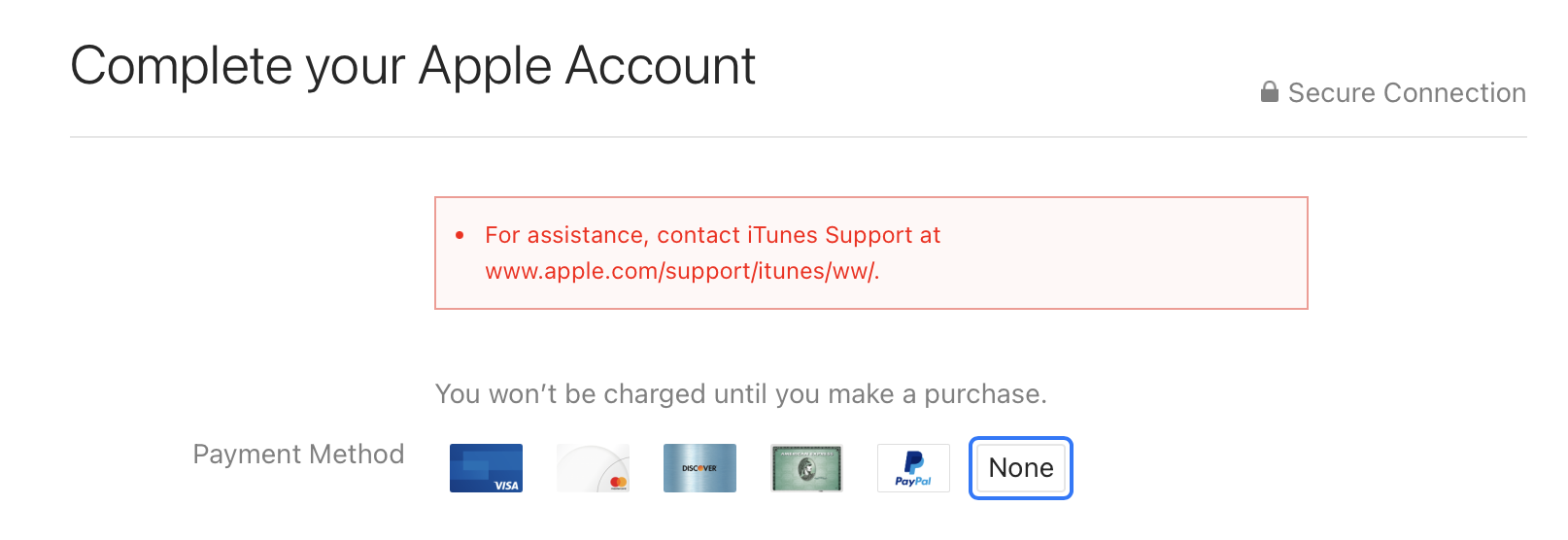Viewport: 1568px width, 540px height.
Task: Click the red bullet in the error box
Action: click(x=460, y=235)
